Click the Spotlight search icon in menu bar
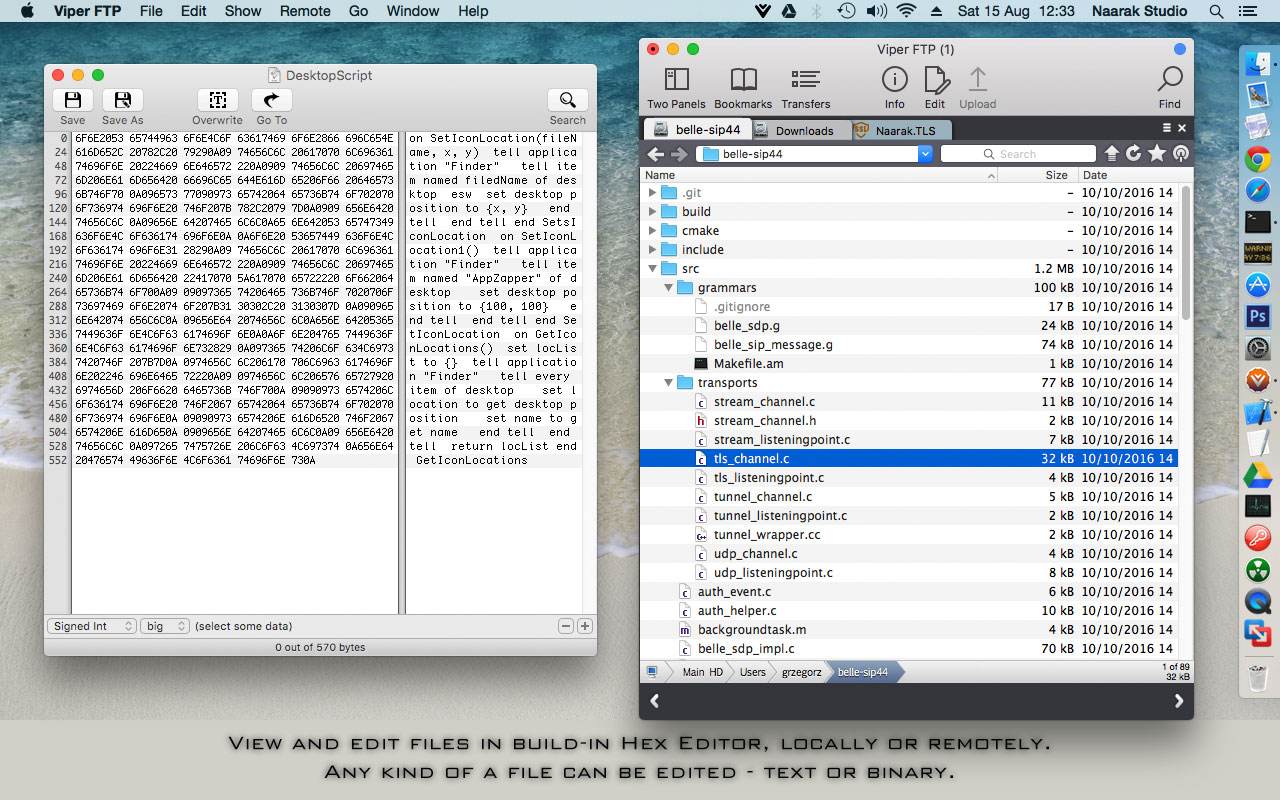Screen dimensions: 1280x800 point(1216,11)
